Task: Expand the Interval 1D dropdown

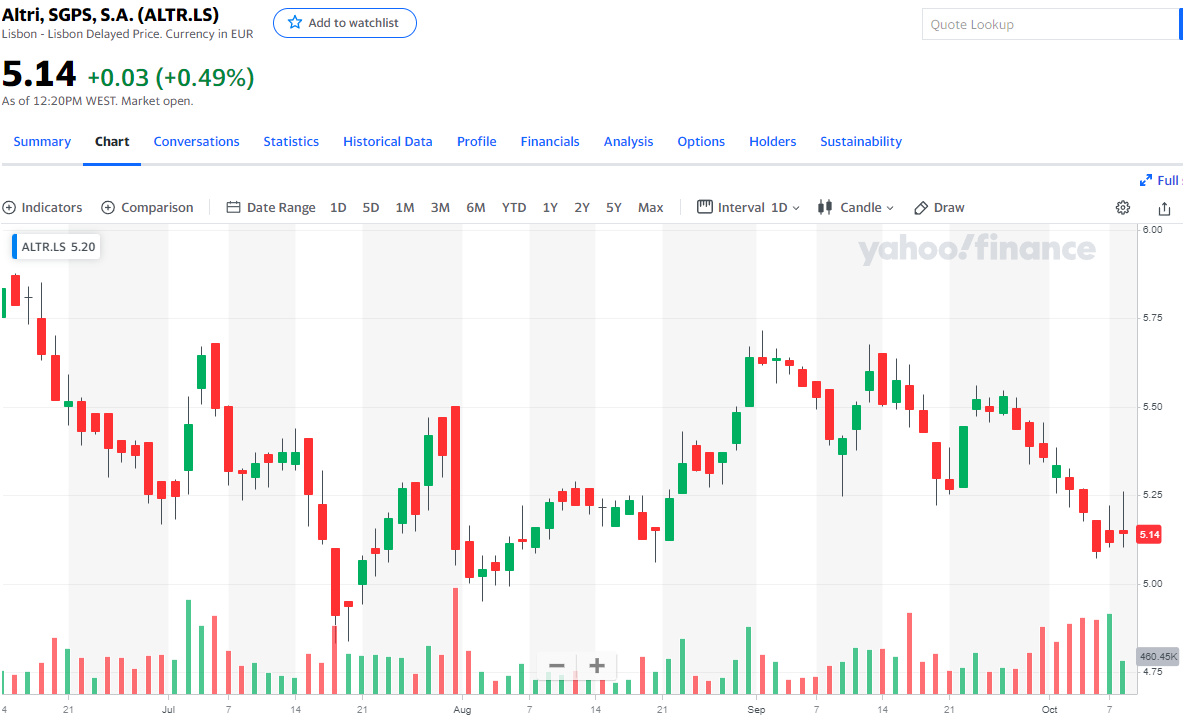Action: point(749,208)
